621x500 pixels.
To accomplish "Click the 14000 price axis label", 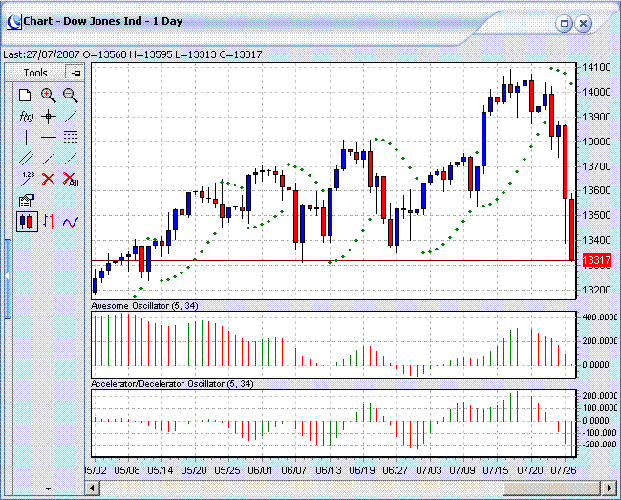I will (x=596, y=92).
